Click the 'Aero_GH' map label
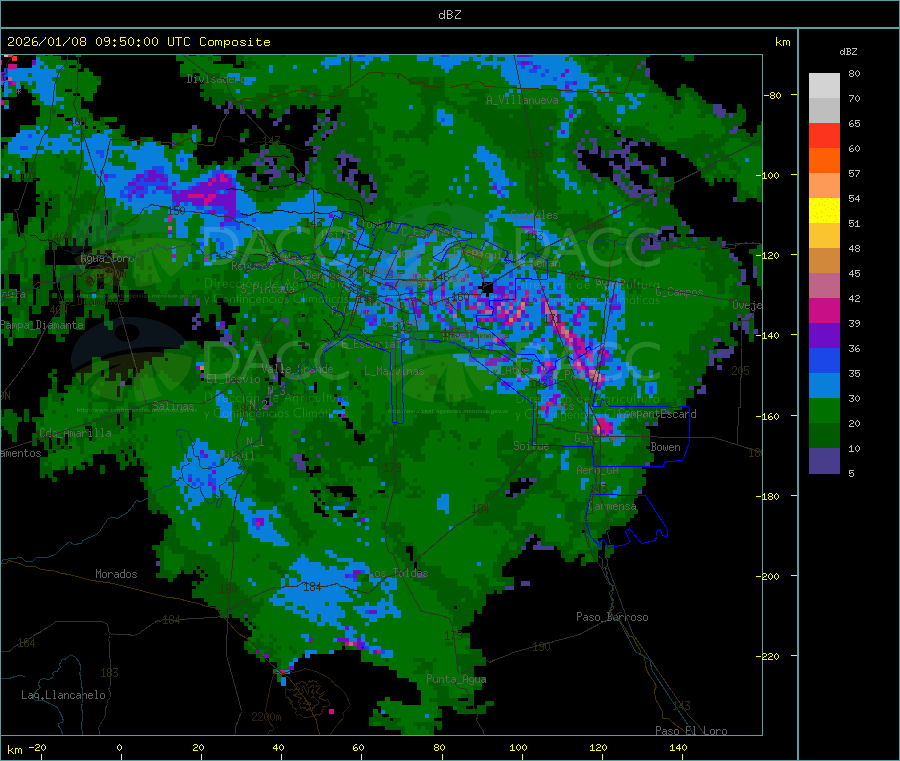This screenshot has width=900, height=761. coord(598,470)
